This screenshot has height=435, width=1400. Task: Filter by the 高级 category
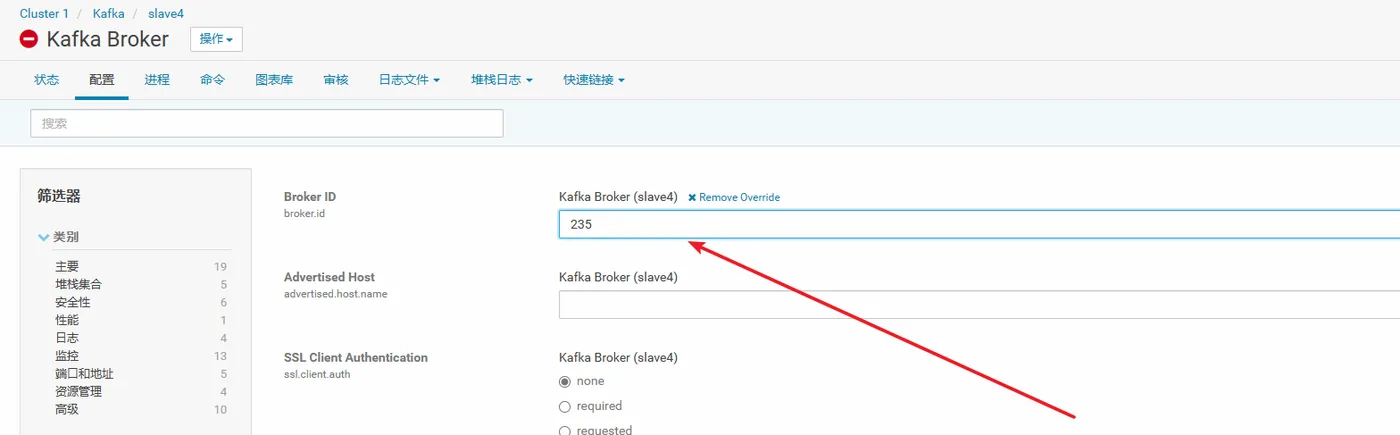click(x=67, y=410)
